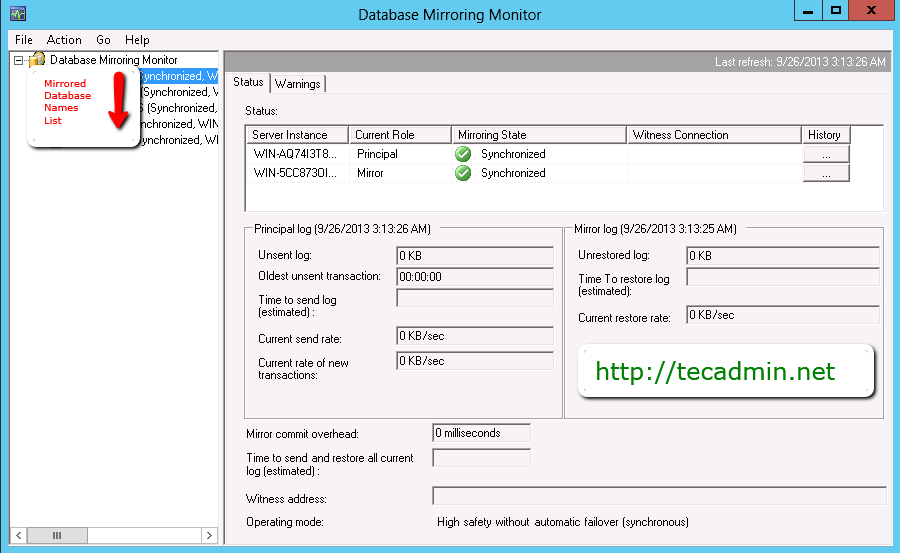Select the WIN-AQ74I3T8... server instance cell
The image size is (900, 553).
coord(295,154)
